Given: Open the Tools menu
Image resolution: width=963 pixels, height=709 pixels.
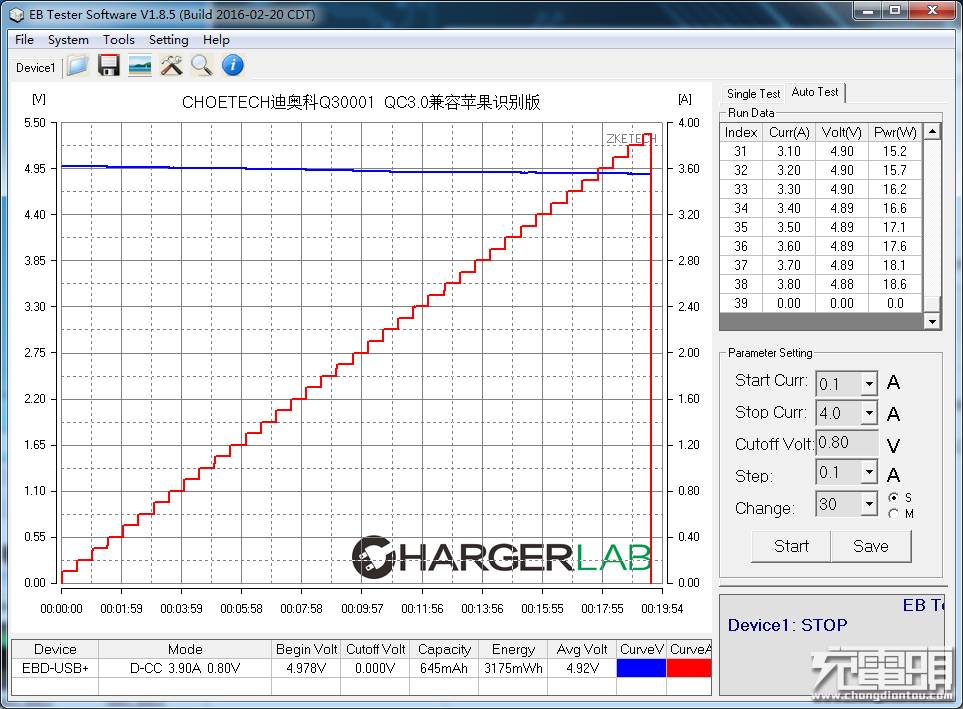Looking at the screenshot, I should tap(119, 40).
